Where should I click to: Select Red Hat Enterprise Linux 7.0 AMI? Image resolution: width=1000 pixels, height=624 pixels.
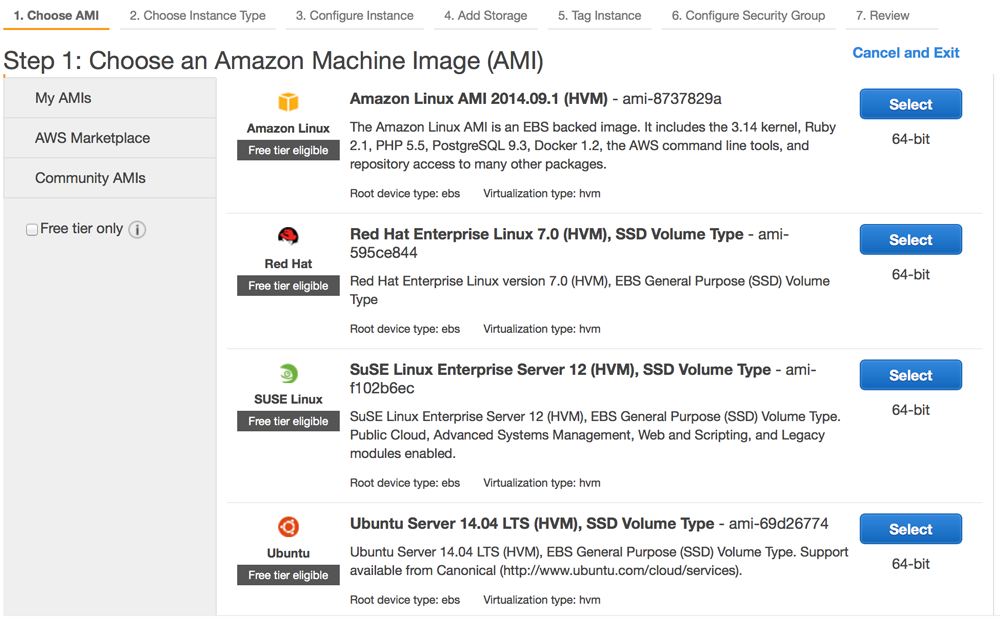click(x=910, y=240)
